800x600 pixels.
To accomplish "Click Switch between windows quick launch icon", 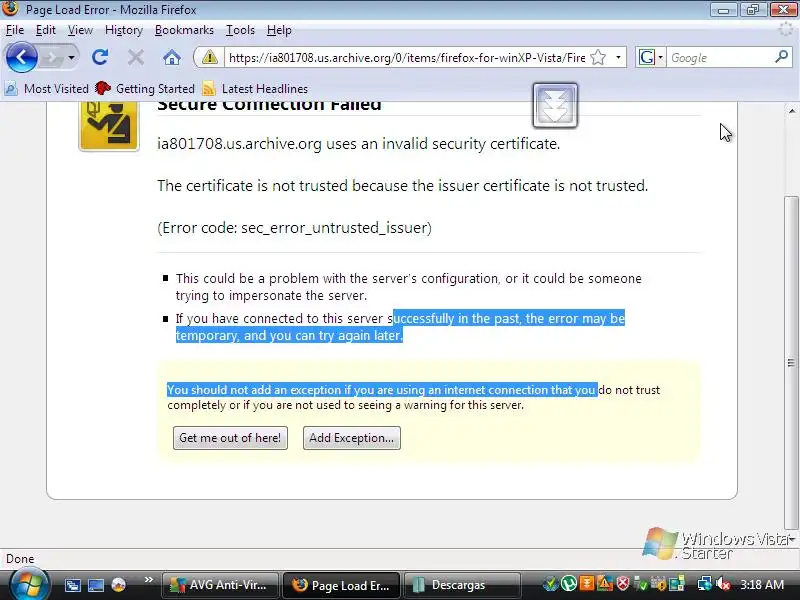I will (x=72, y=585).
